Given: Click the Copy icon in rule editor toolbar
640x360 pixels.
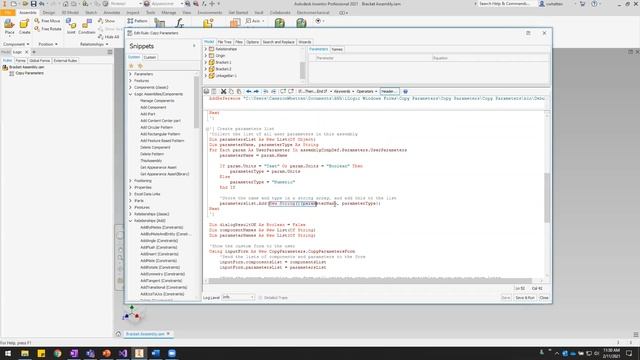Looking at the screenshot, I should tap(231, 91).
